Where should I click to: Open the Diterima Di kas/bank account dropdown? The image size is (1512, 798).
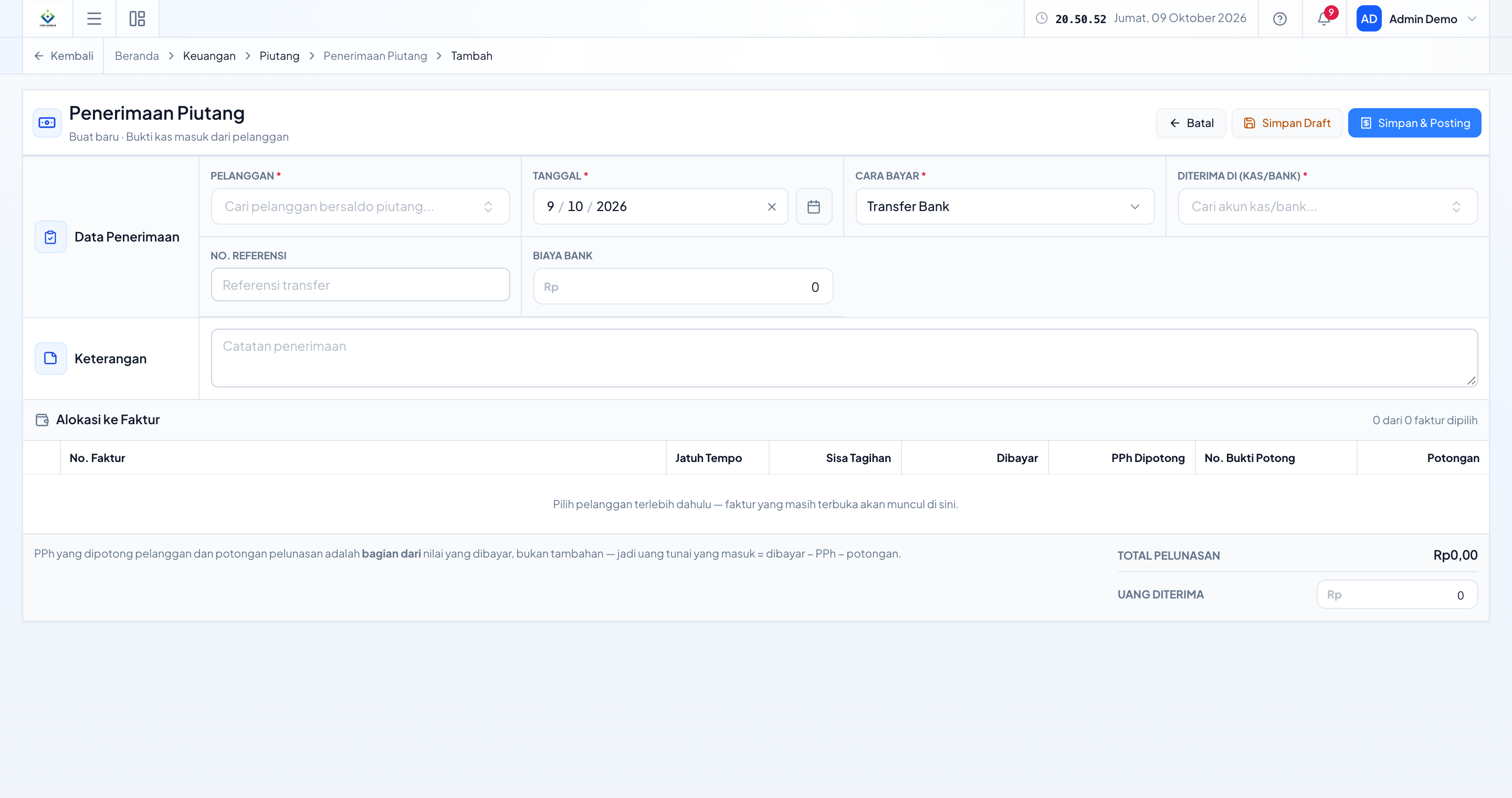[x=1327, y=206]
